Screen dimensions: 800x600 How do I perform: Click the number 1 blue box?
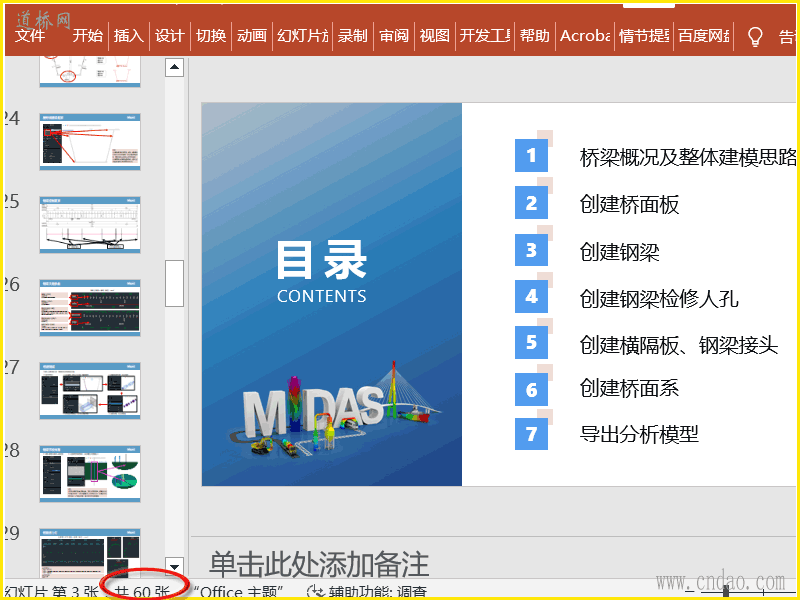click(x=531, y=155)
